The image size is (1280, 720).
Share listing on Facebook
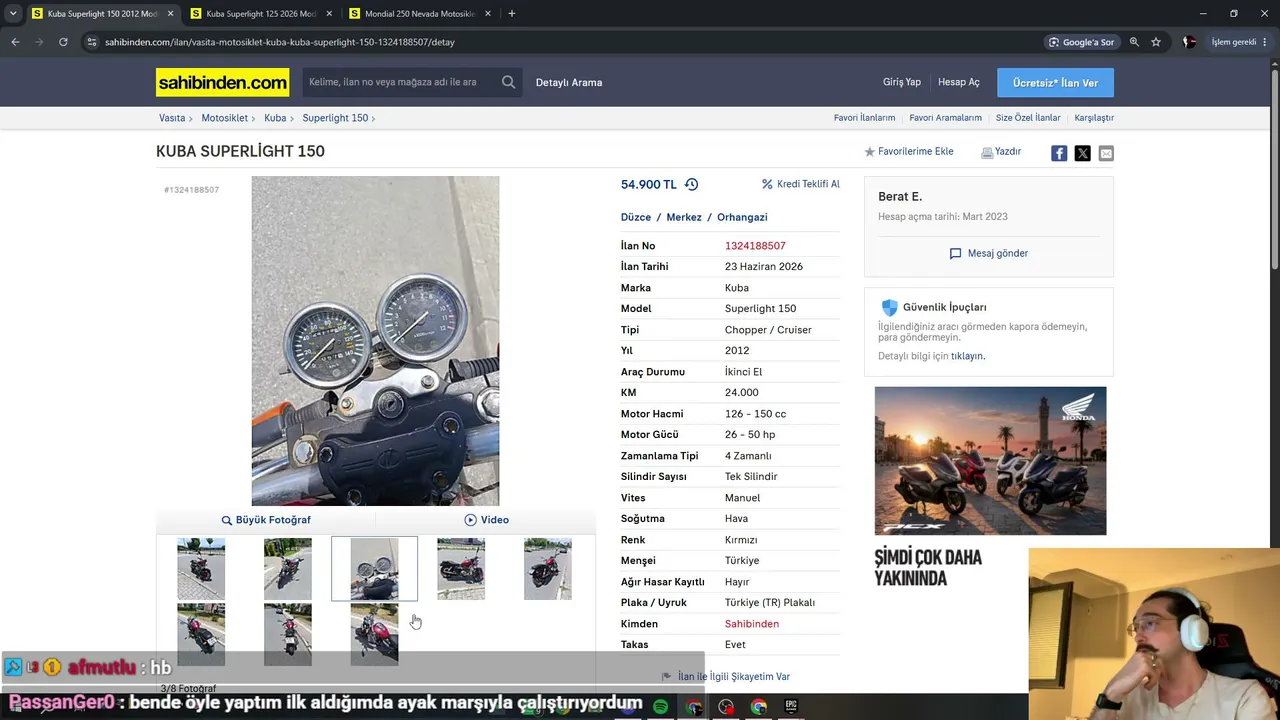[x=1059, y=153]
